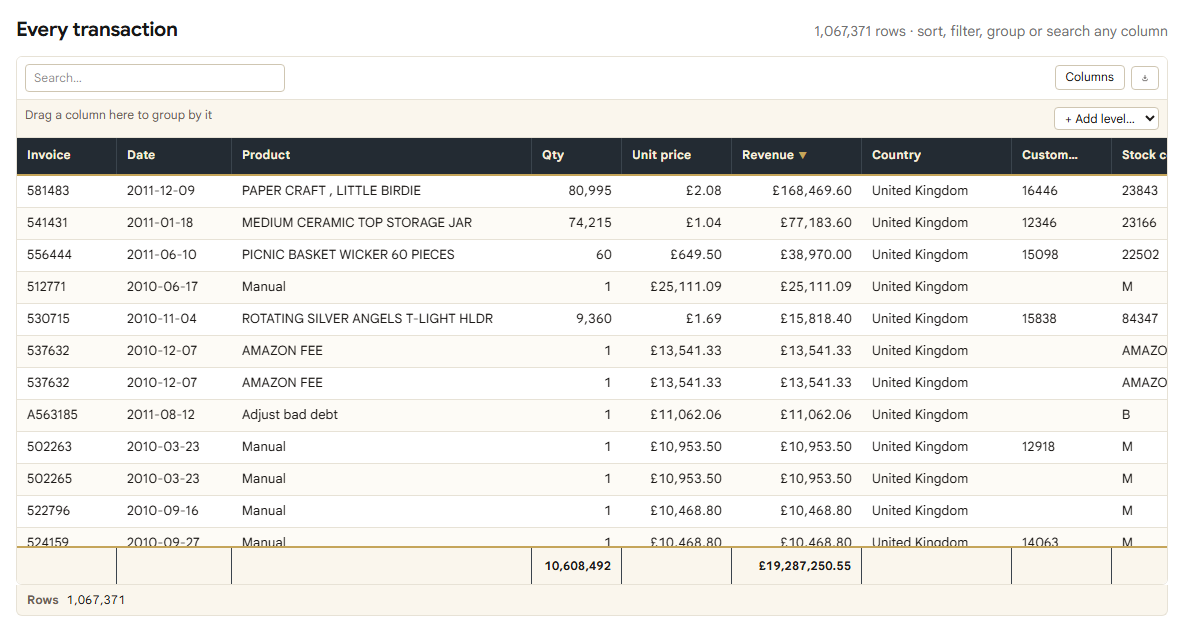Click the Rows 1,067,371 status count
1184x632 pixels.
pos(76,600)
